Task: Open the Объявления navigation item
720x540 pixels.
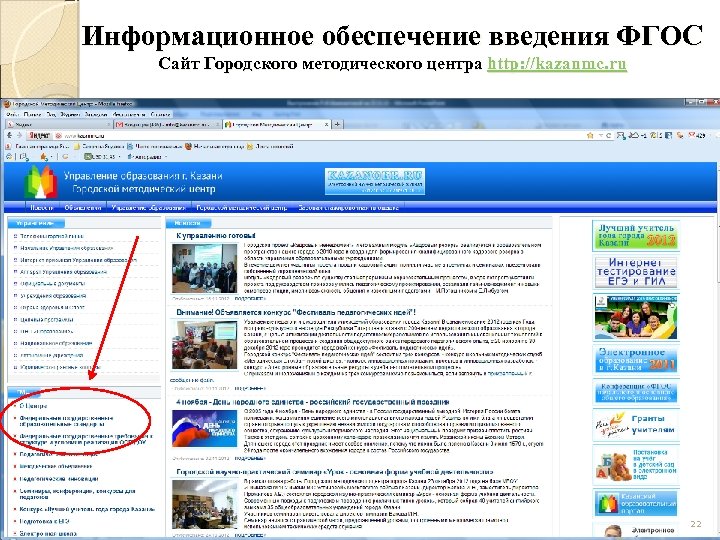Action: 83,208
